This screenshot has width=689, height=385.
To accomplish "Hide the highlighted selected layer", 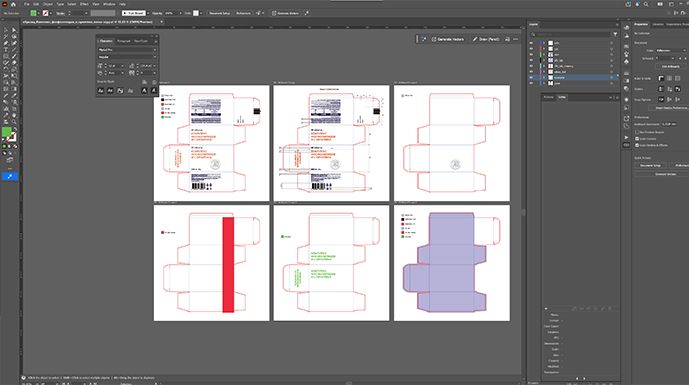I will [x=531, y=77].
